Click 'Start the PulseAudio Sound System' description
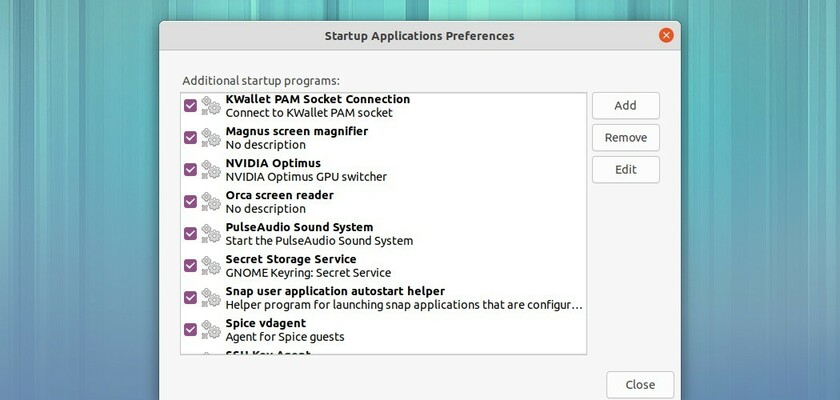 pos(319,241)
